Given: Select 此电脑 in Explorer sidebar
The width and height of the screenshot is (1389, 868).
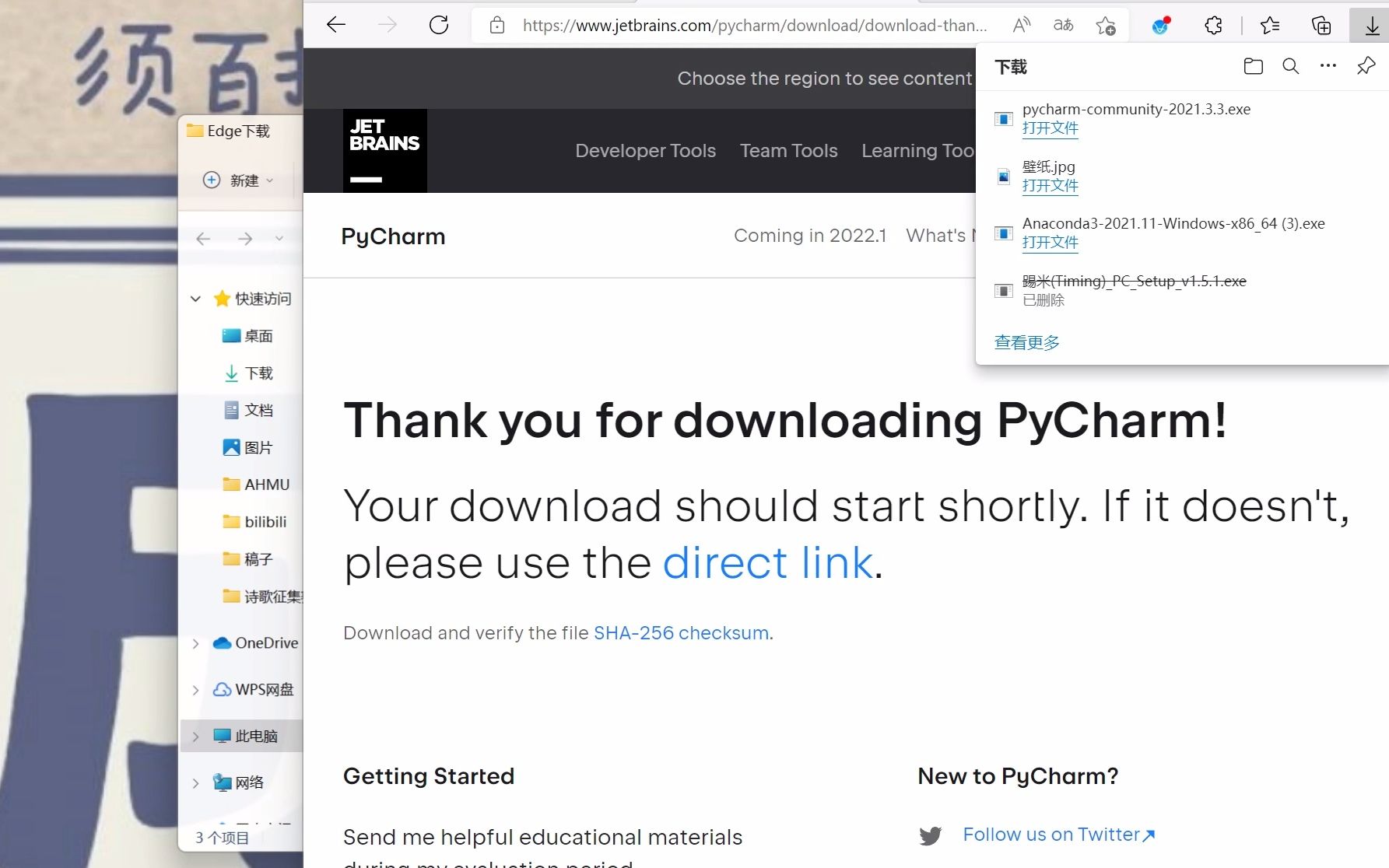Looking at the screenshot, I should (245, 736).
